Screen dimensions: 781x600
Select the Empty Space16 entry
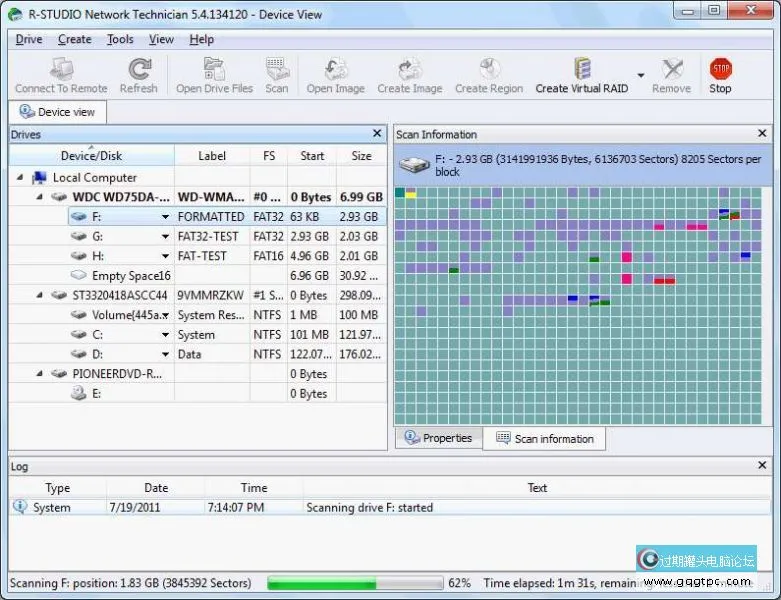pyautogui.click(x=131, y=276)
